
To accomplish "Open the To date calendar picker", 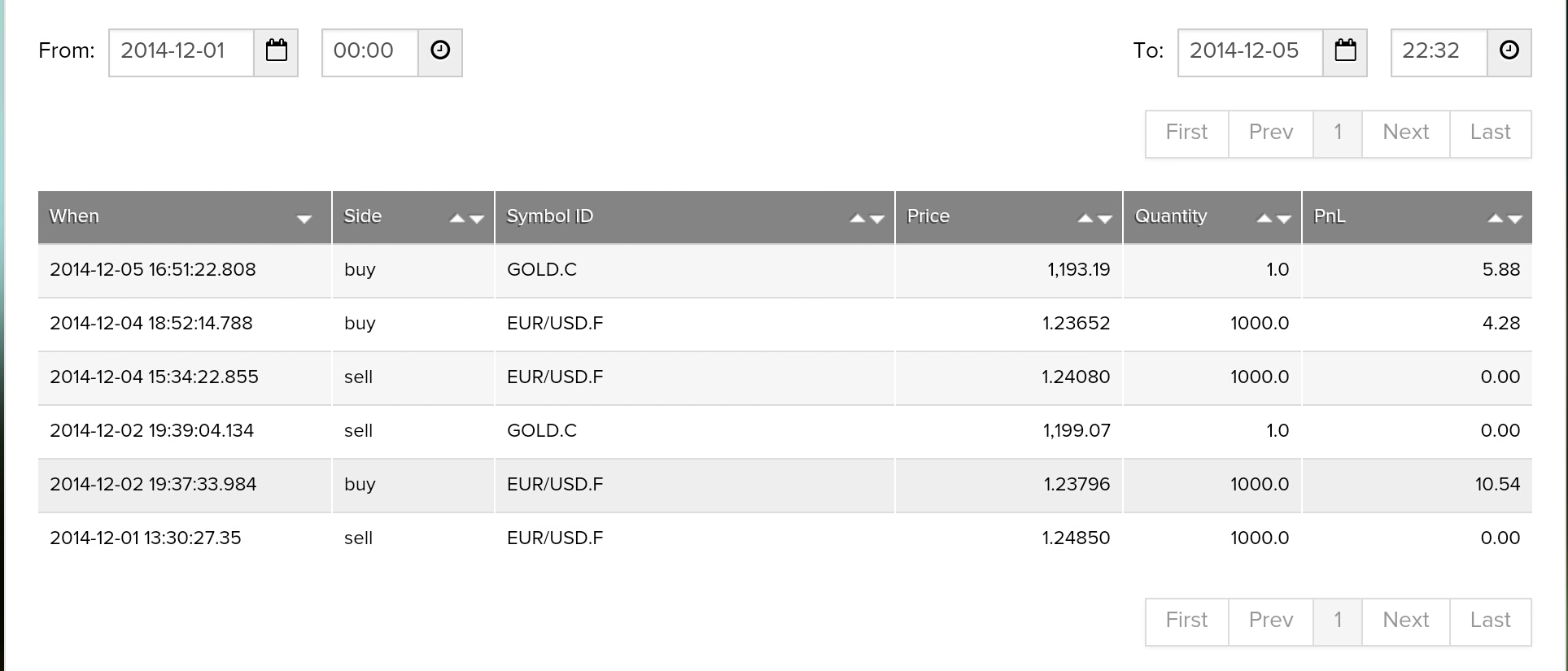I will pos(1345,52).
